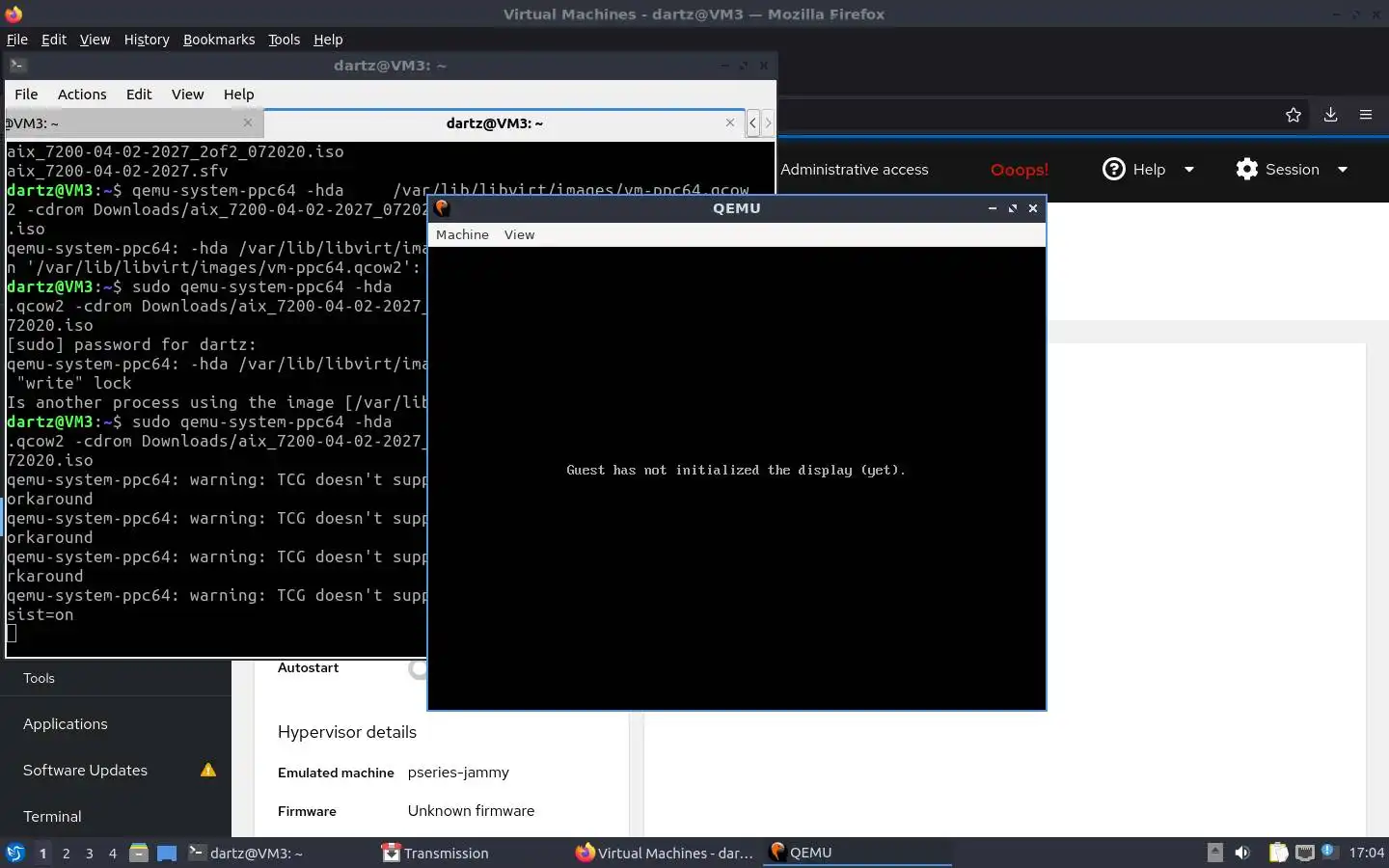Screen dimensions: 1389x868
Task: Activate the QEMU taskbar entry
Action: (x=858, y=853)
